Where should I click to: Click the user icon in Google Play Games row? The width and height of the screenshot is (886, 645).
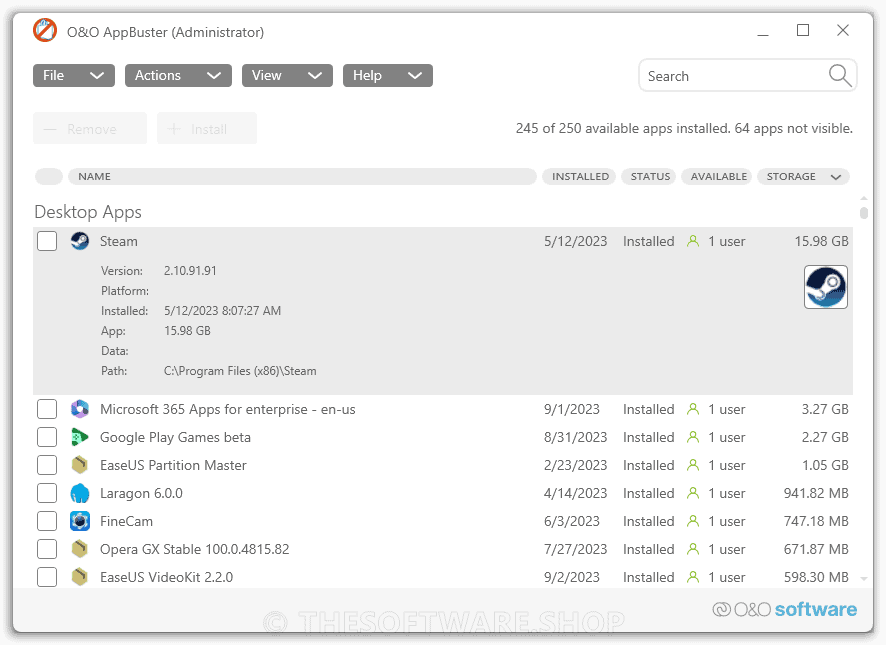click(x=693, y=437)
